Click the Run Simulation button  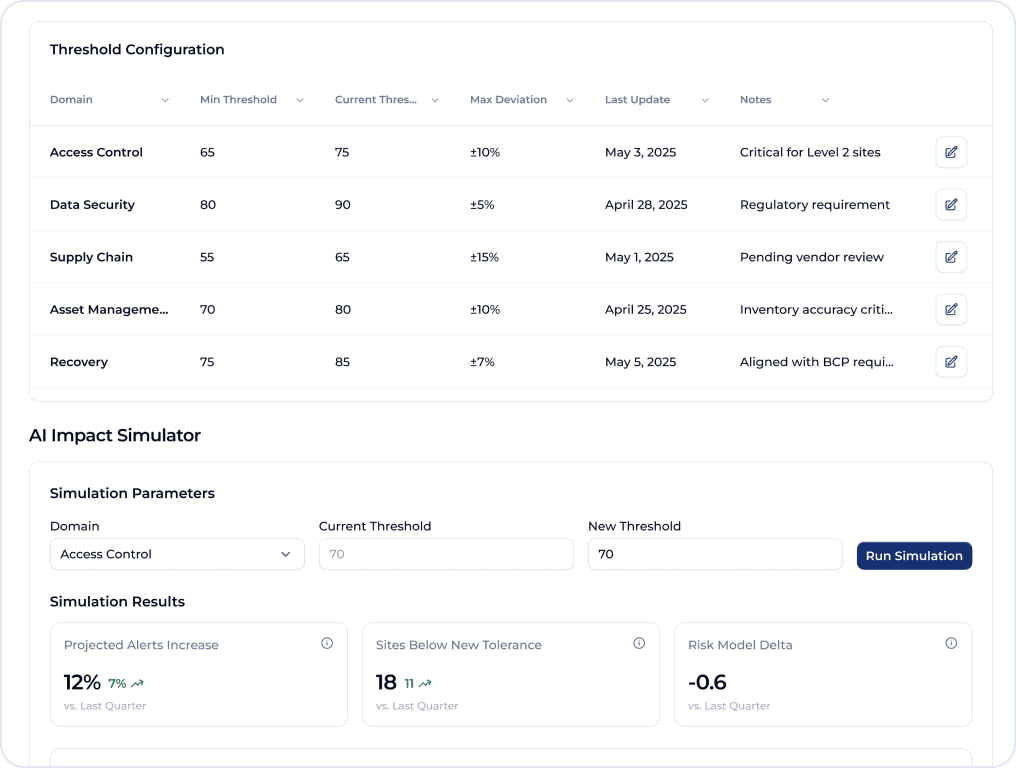[914, 555]
